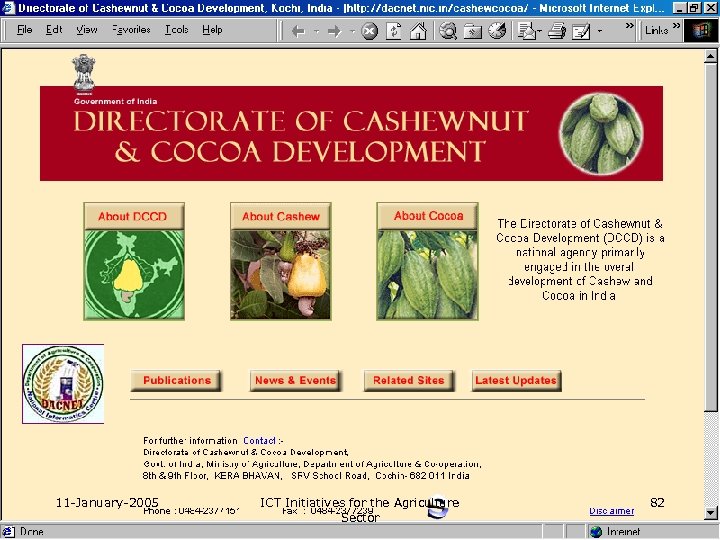This screenshot has width=720, height=540.
Task: Click the About DCCD button
Action: click(134, 216)
